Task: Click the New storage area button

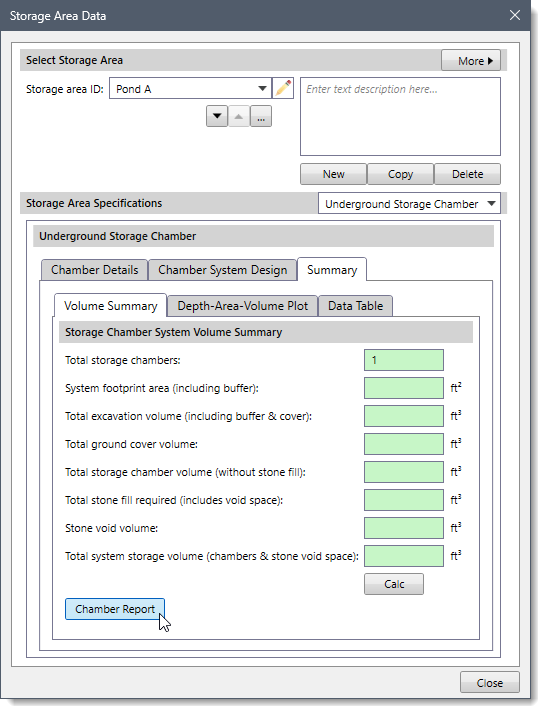Action: [334, 174]
